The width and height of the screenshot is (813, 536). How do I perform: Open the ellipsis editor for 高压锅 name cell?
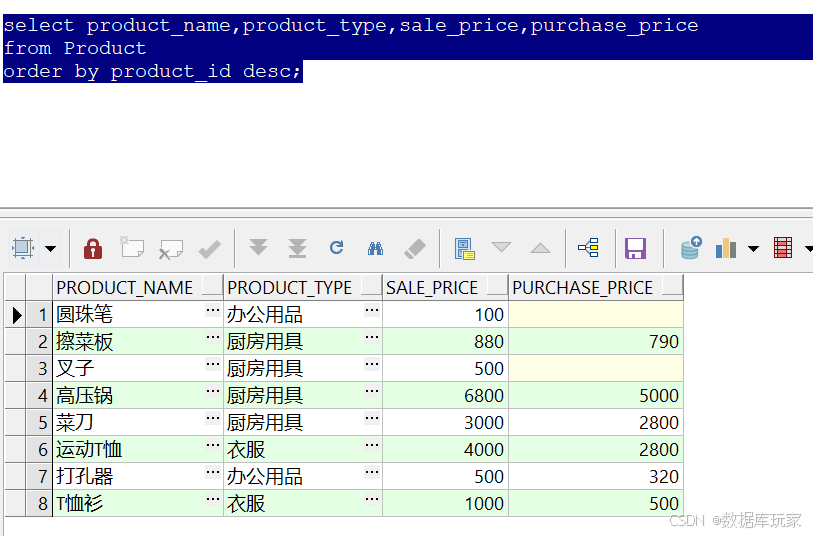tap(213, 391)
